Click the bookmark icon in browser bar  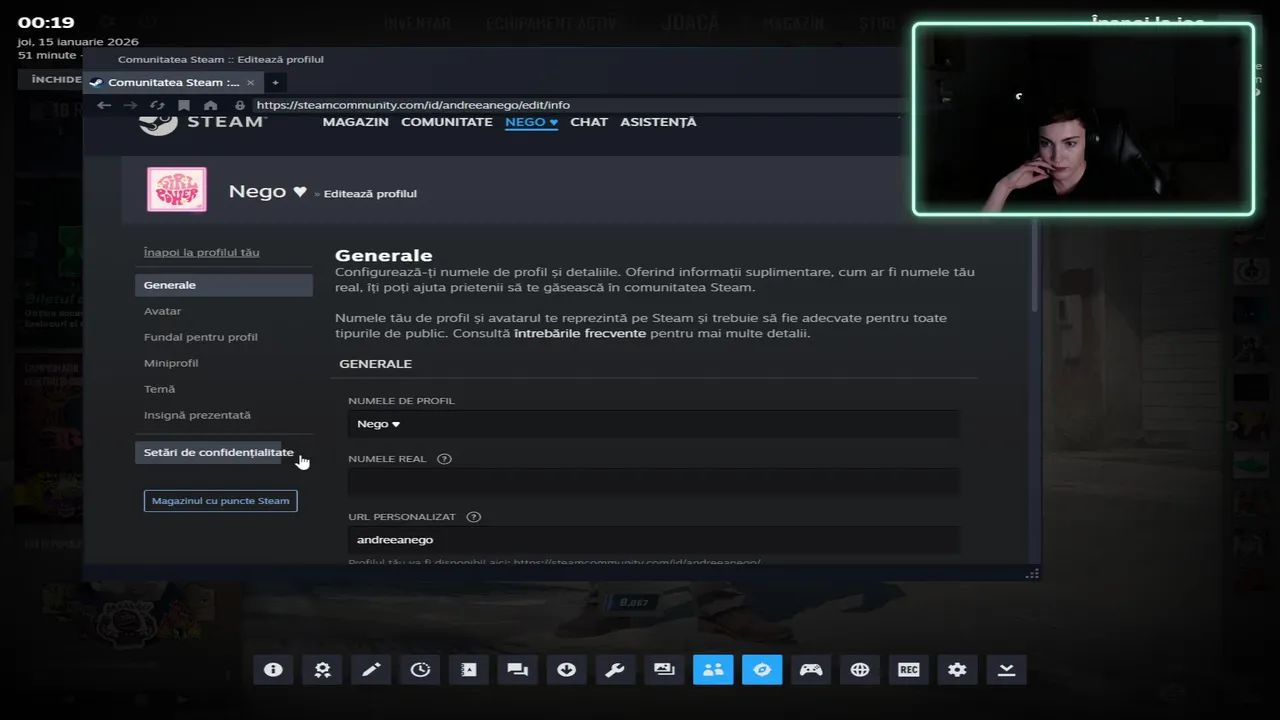[184, 105]
